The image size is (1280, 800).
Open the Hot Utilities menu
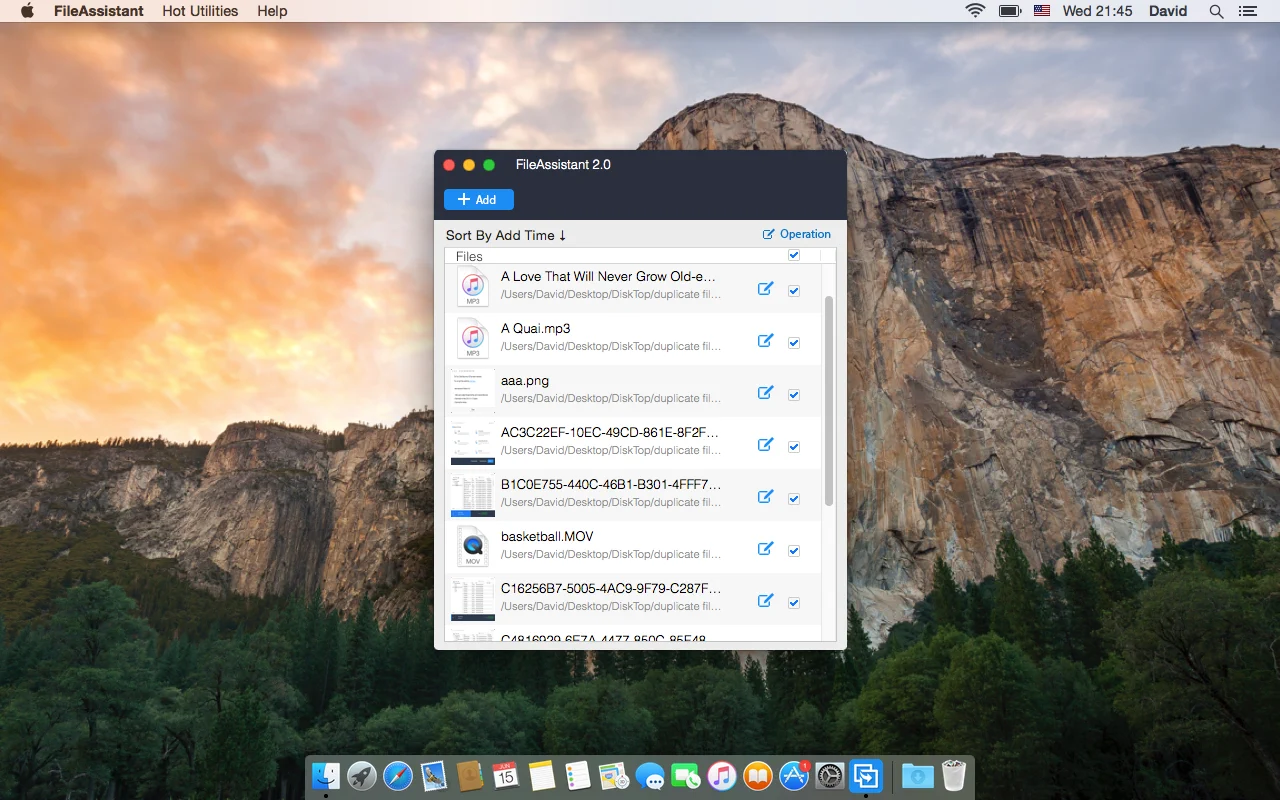pos(199,11)
